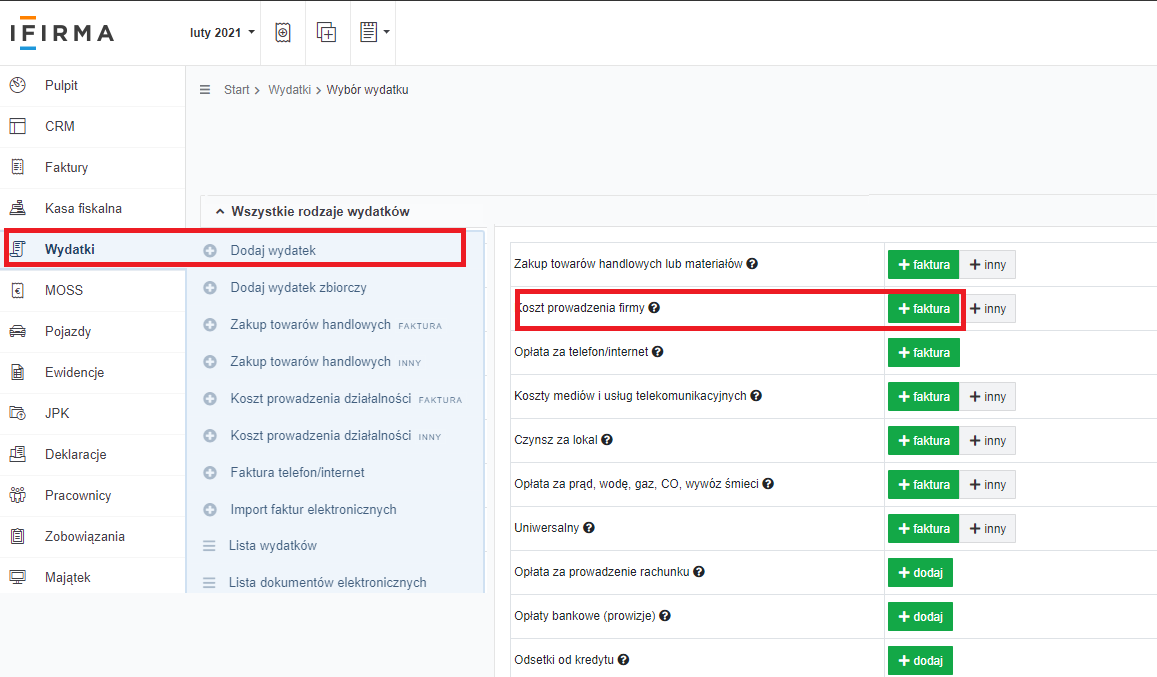Click dodaj for Opłata za prowadzenie rachunku
Image resolution: width=1157 pixels, height=677 pixels.
(920, 572)
